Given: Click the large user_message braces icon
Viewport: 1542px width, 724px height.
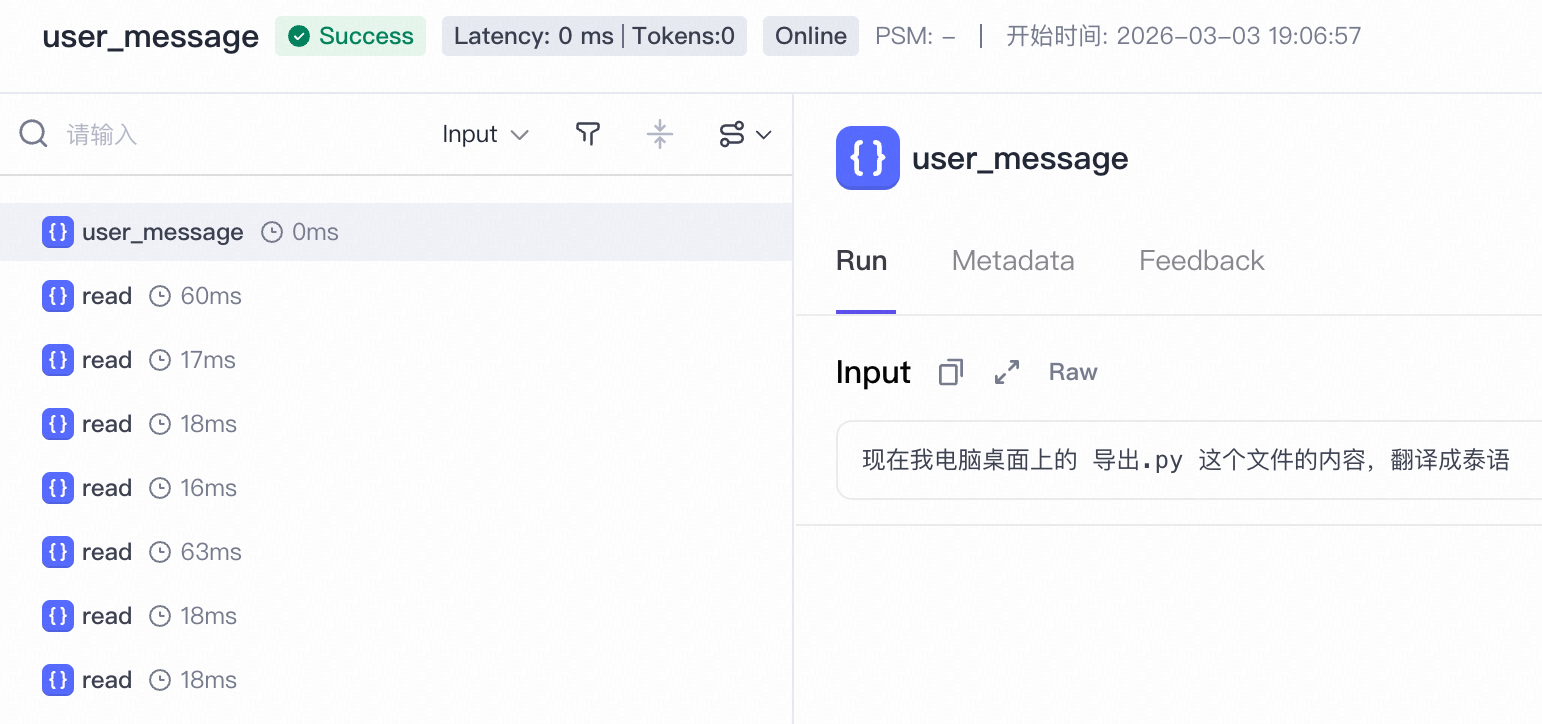Looking at the screenshot, I should (x=868, y=158).
